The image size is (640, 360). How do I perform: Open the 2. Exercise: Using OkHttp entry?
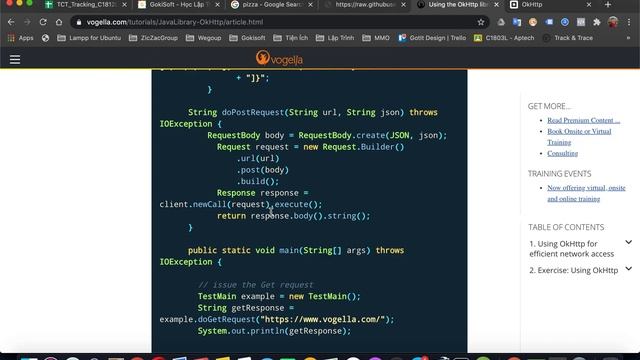click(x=573, y=270)
